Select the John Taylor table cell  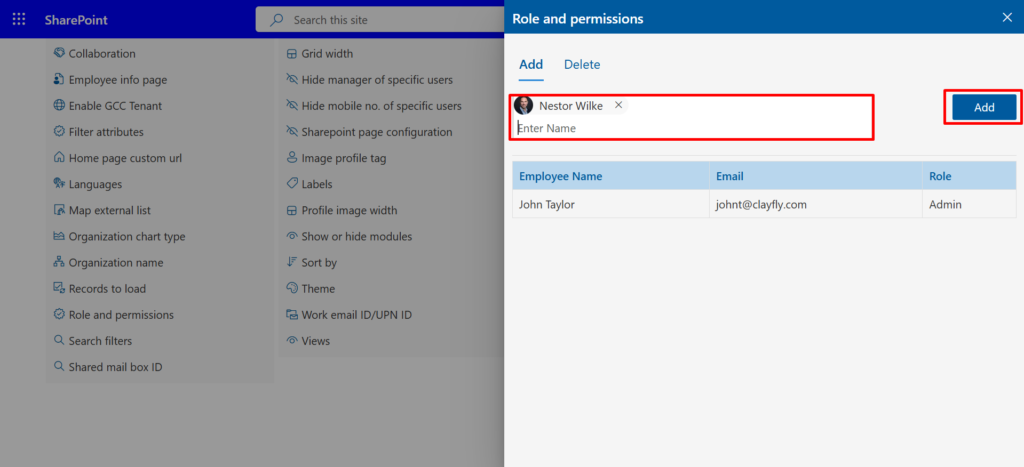[611, 204]
